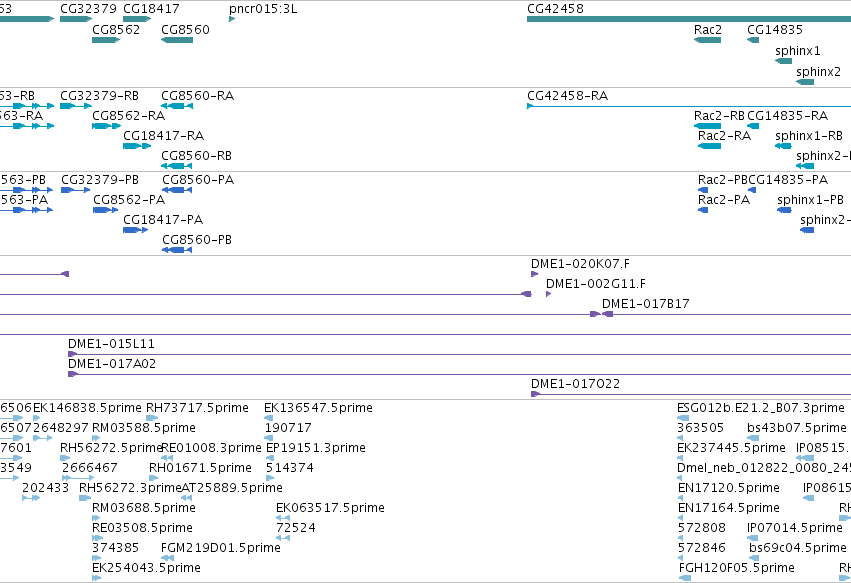The width and height of the screenshot is (851, 583).
Task: Select the DME1-017O22 feature line start
Action: (535, 394)
